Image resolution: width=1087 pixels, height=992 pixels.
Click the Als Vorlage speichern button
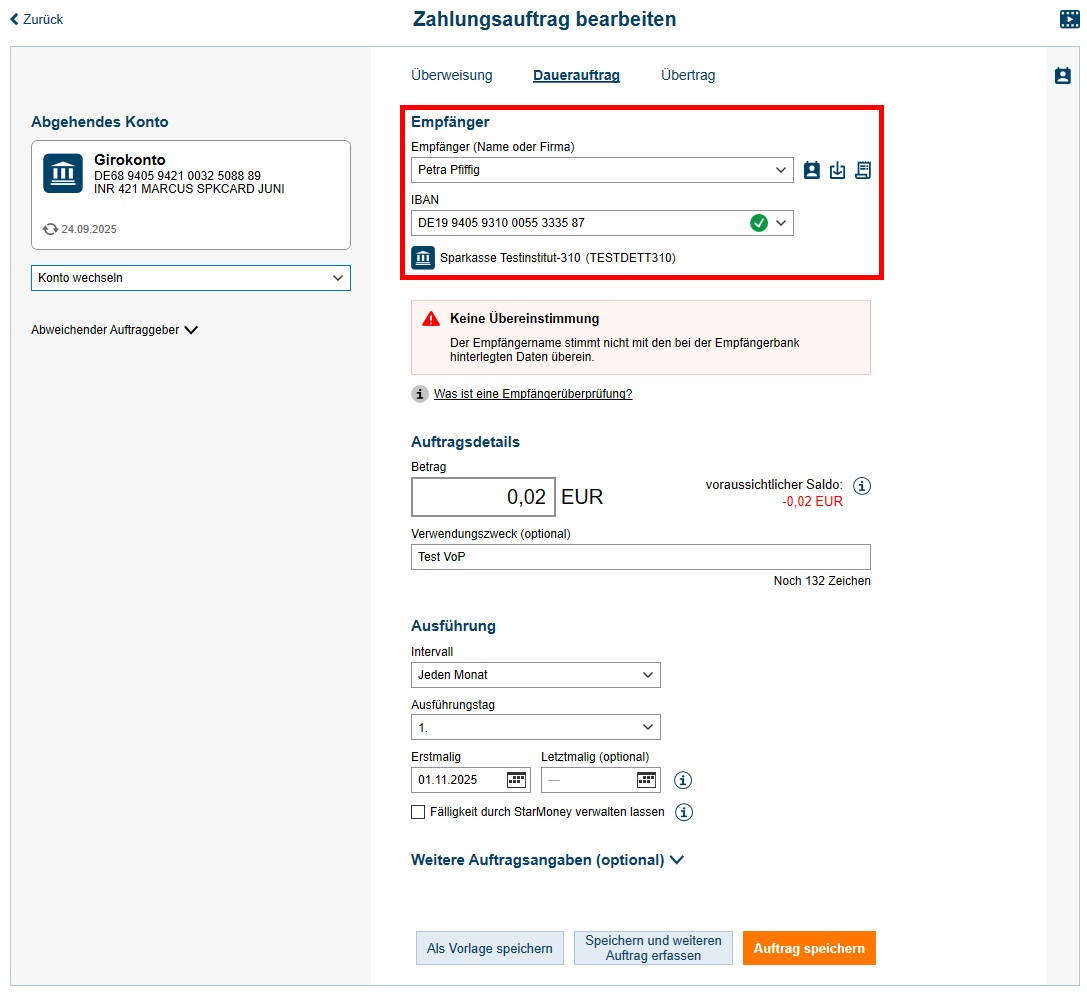pos(490,948)
